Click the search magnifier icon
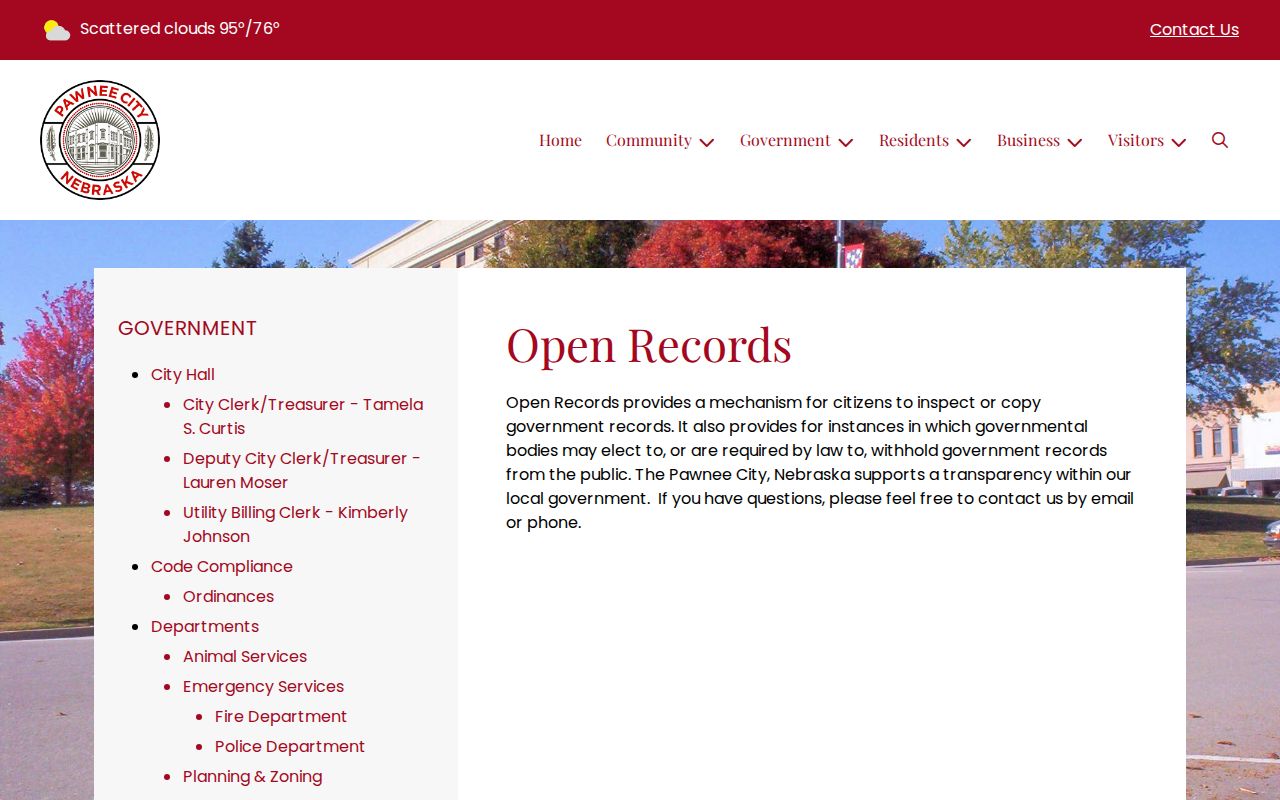Image resolution: width=1280 pixels, height=800 pixels. [1220, 140]
